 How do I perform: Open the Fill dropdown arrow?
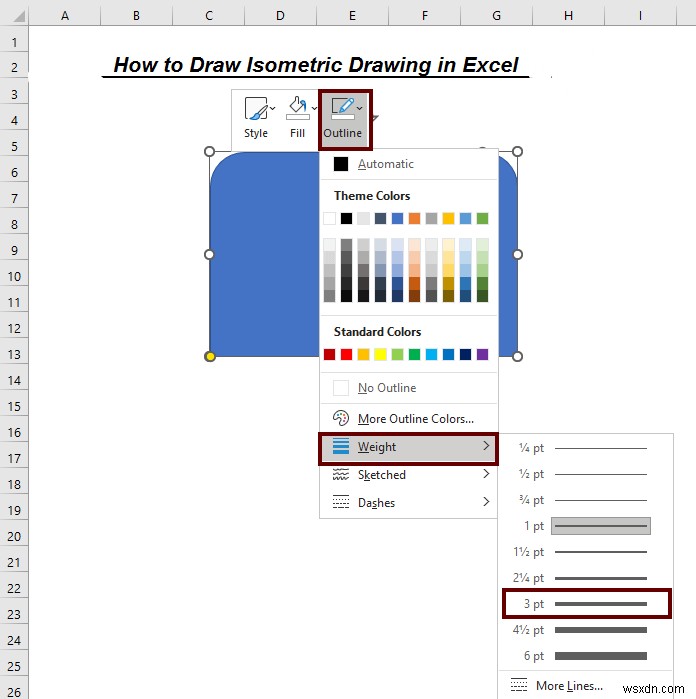coord(314,108)
